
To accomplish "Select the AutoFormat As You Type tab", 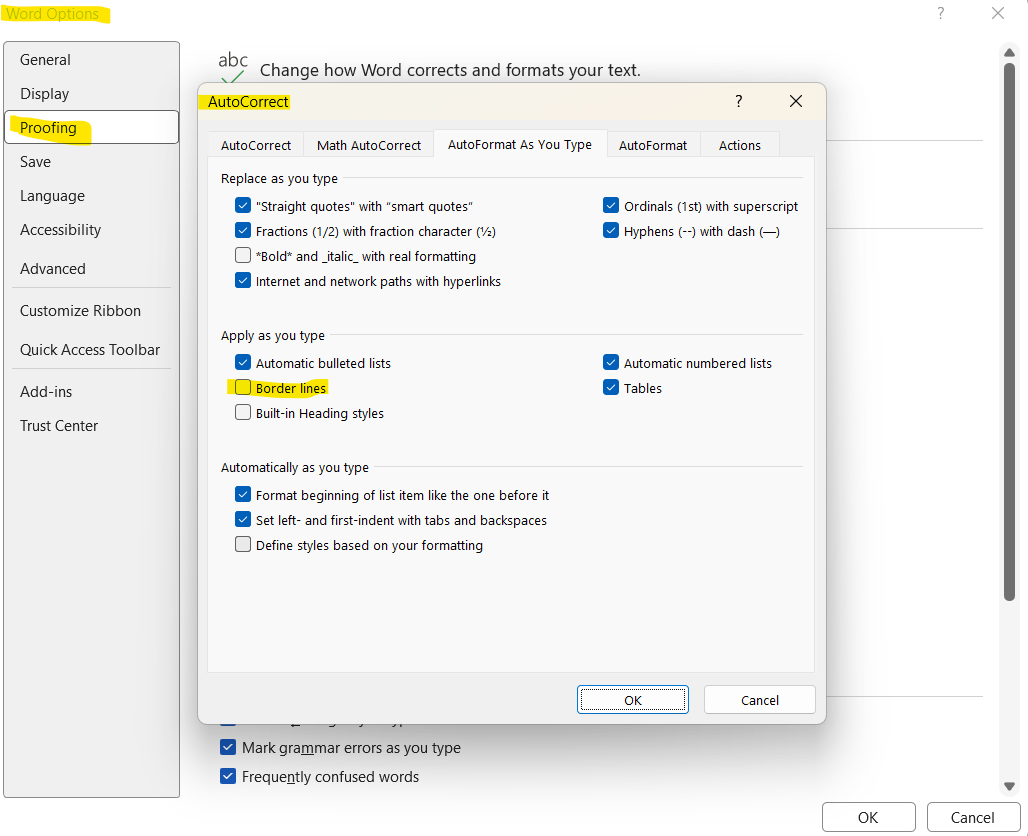I will tap(520, 144).
